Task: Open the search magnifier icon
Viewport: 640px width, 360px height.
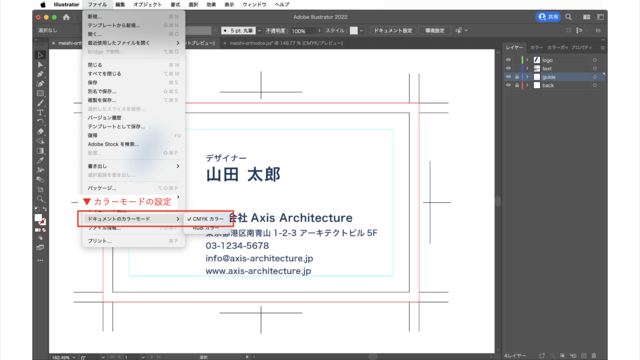Action: pos(568,17)
